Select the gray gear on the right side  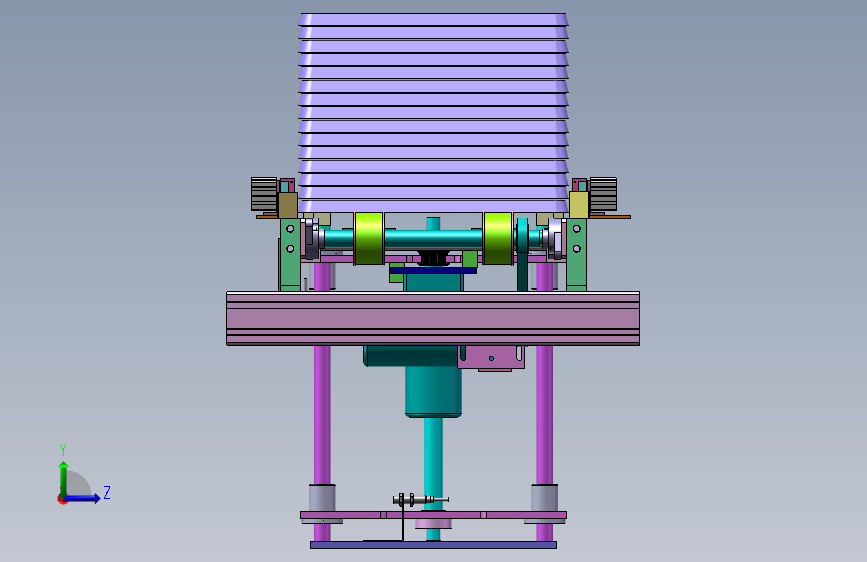603,194
